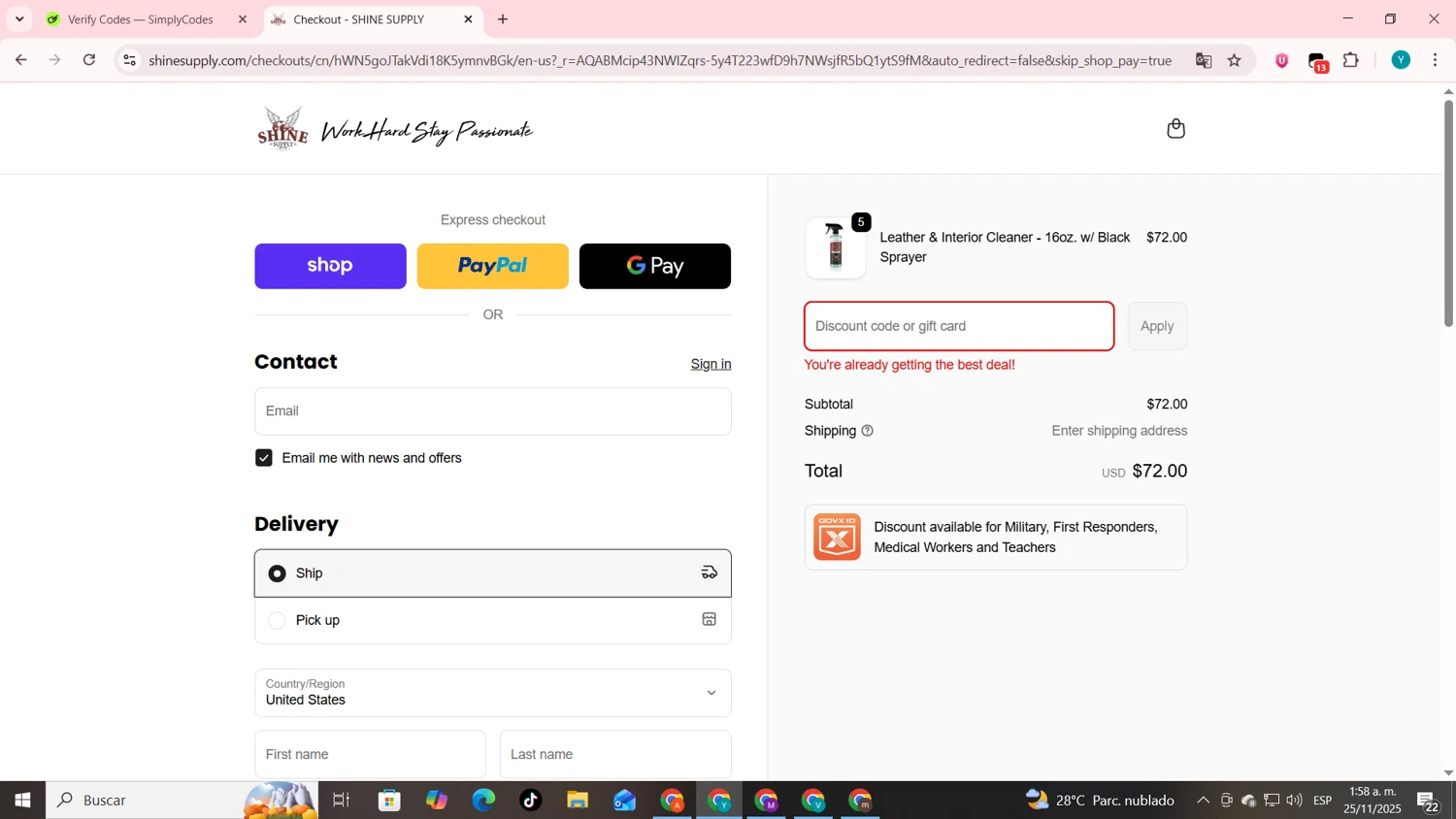Image resolution: width=1456 pixels, height=819 pixels.
Task: Focus the Email input field
Action: (x=493, y=411)
